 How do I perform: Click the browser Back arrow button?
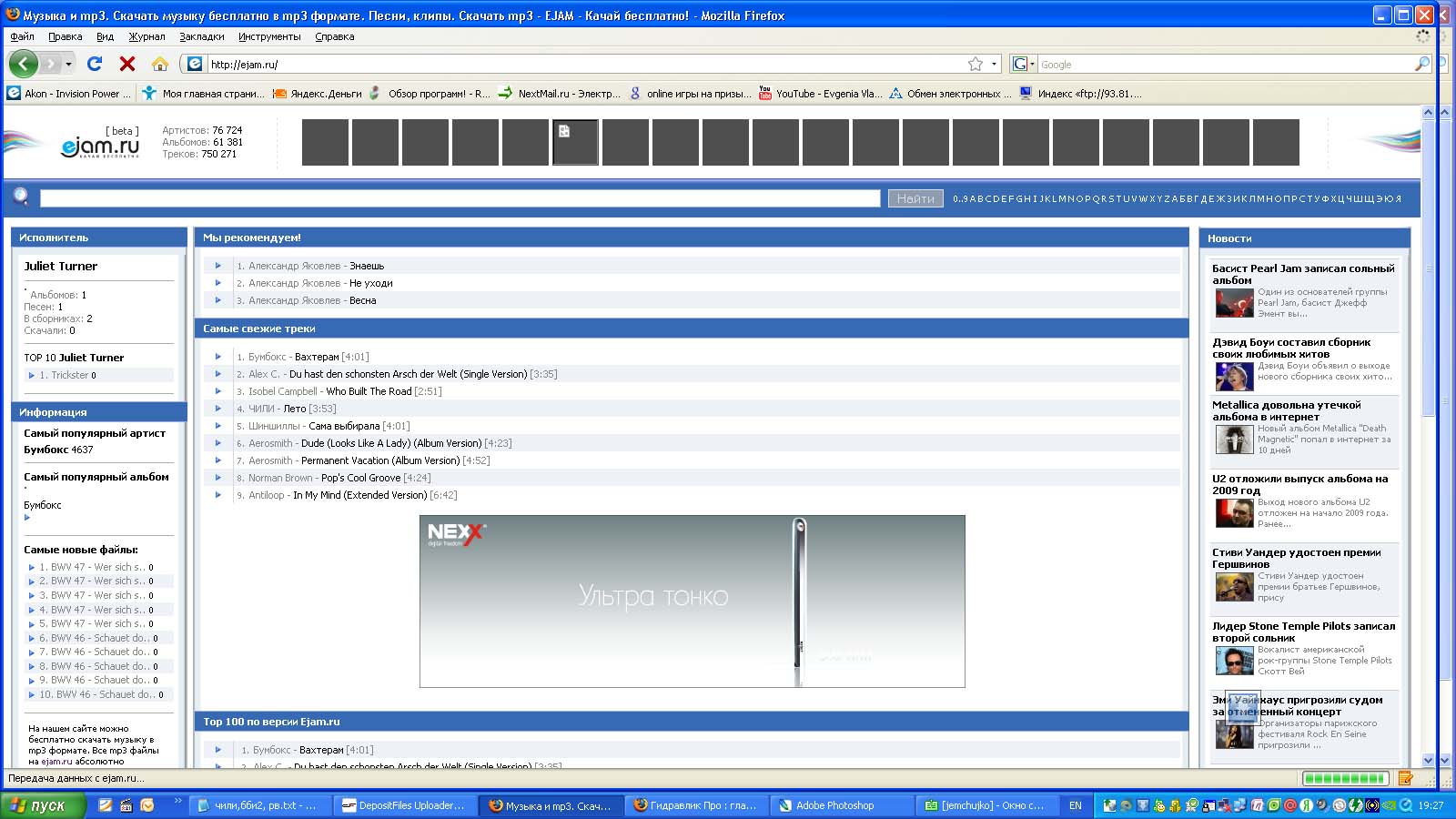tap(24, 64)
